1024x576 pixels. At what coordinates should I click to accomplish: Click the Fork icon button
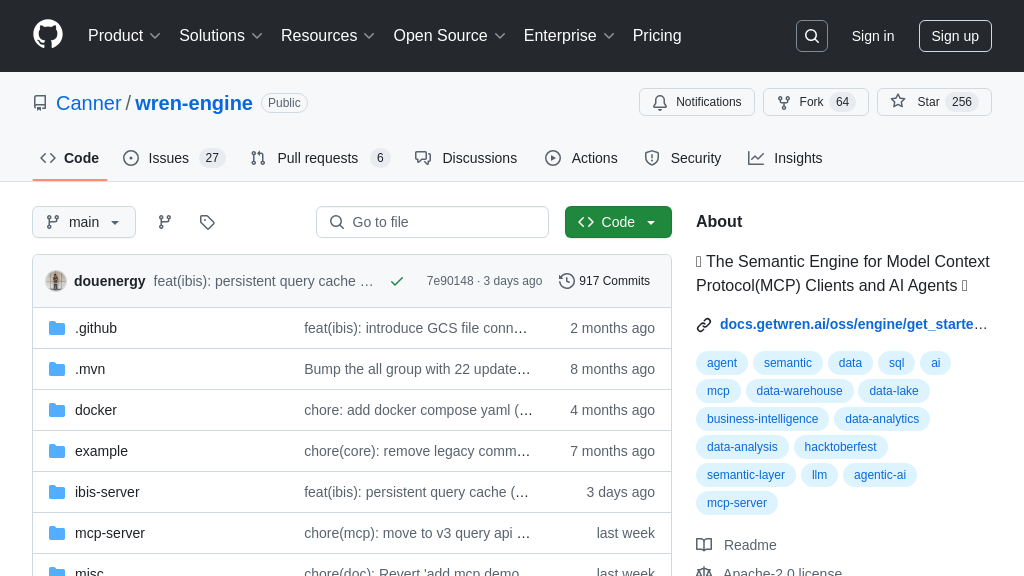coord(816,102)
